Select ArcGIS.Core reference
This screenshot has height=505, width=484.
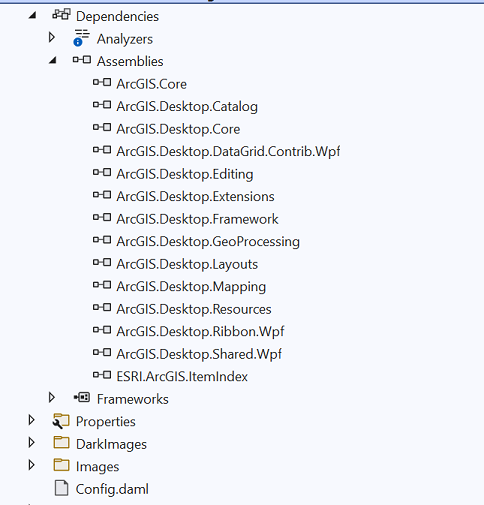(151, 84)
